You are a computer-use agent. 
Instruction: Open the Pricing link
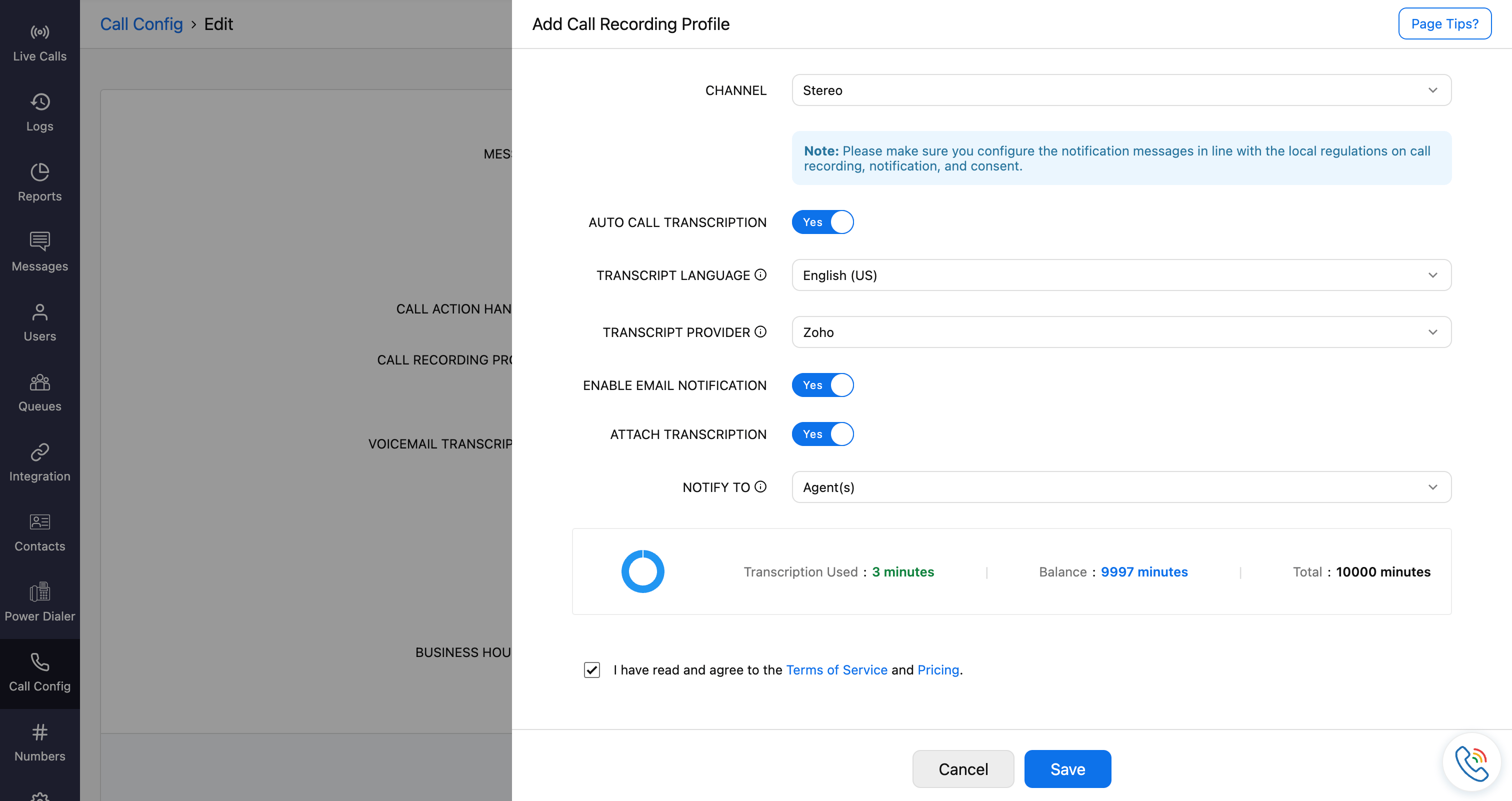coord(938,670)
